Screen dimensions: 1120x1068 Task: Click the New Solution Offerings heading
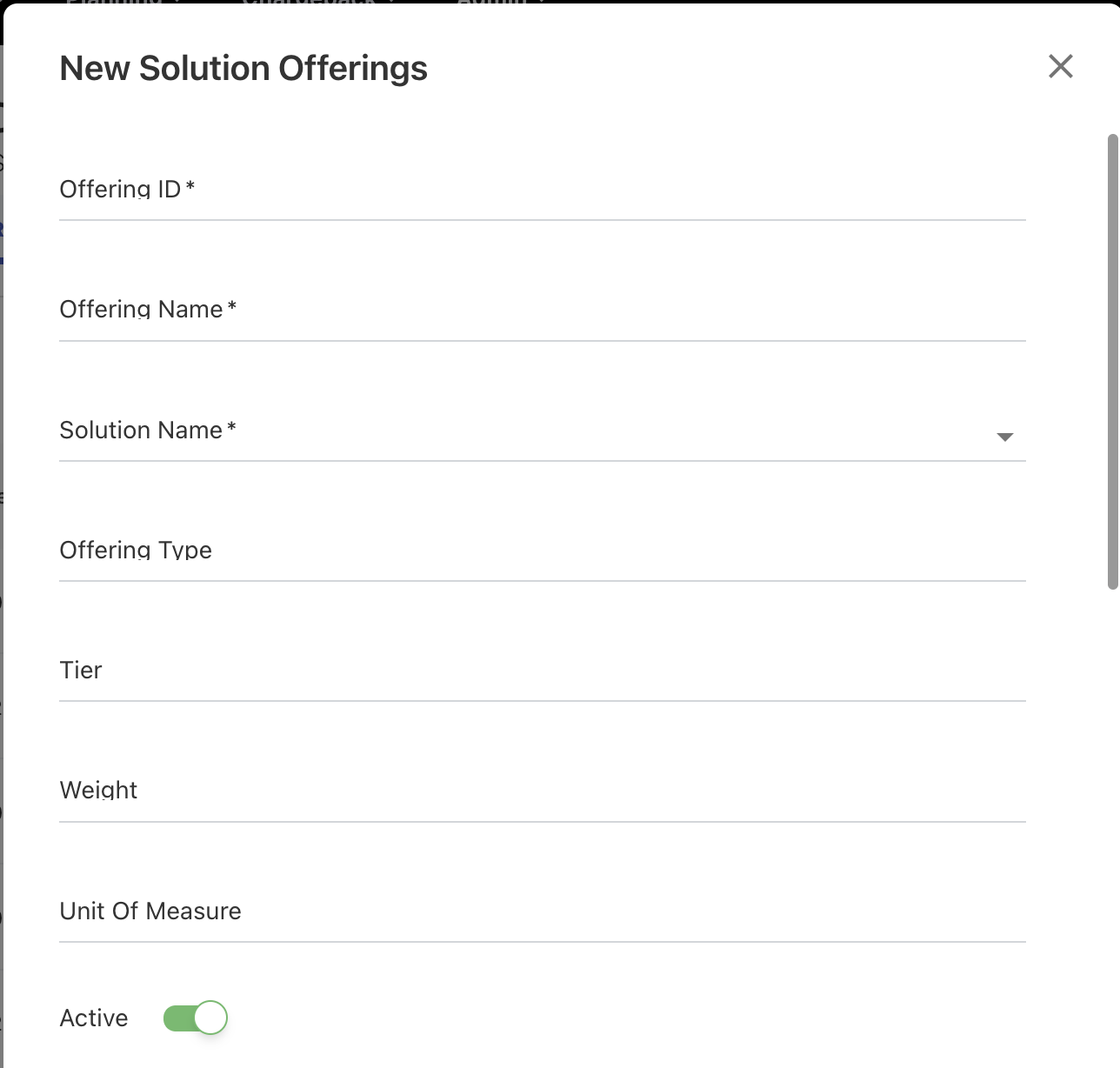pyautogui.click(x=243, y=69)
